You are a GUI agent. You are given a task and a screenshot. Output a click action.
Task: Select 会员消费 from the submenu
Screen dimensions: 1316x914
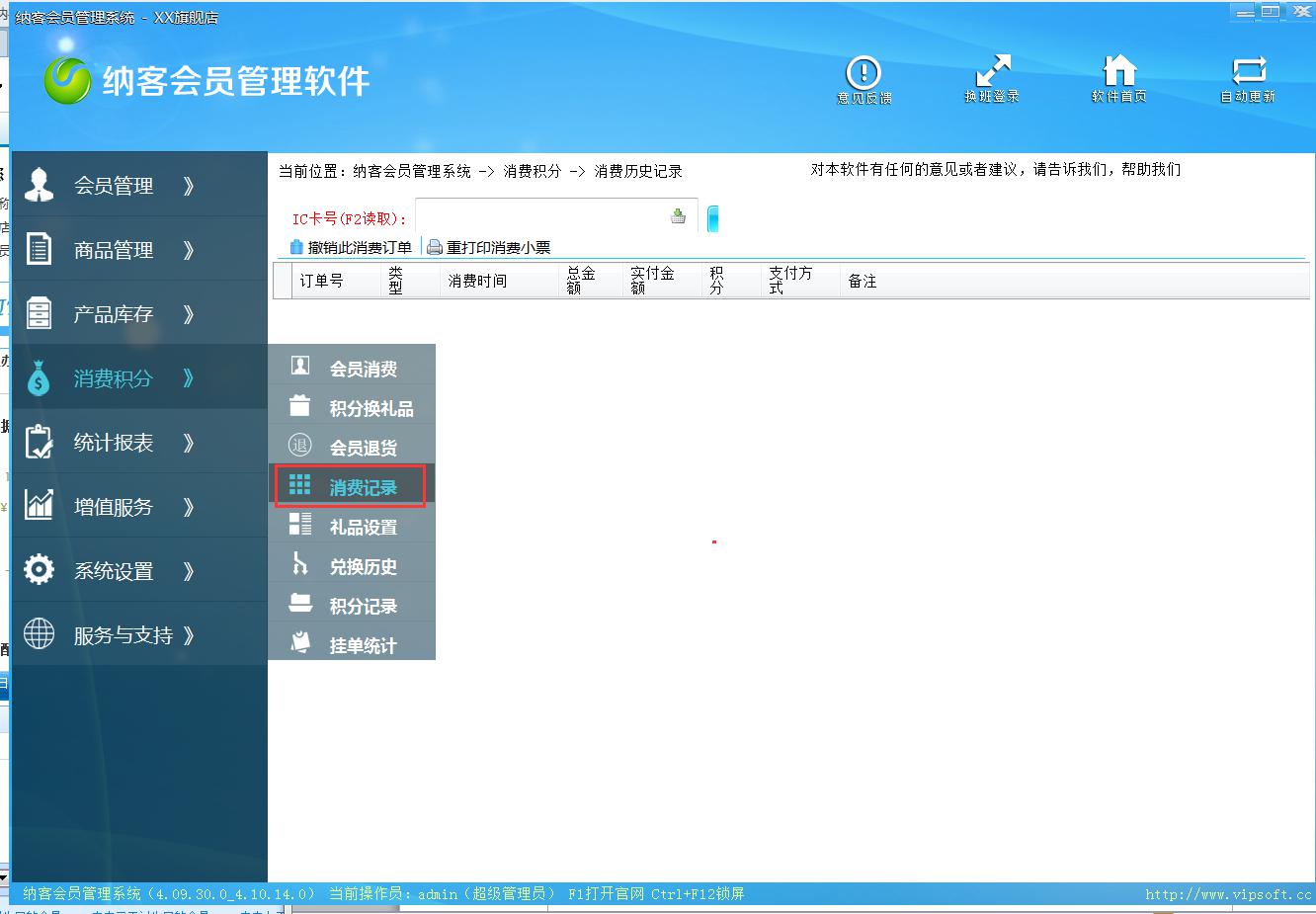click(x=363, y=369)
